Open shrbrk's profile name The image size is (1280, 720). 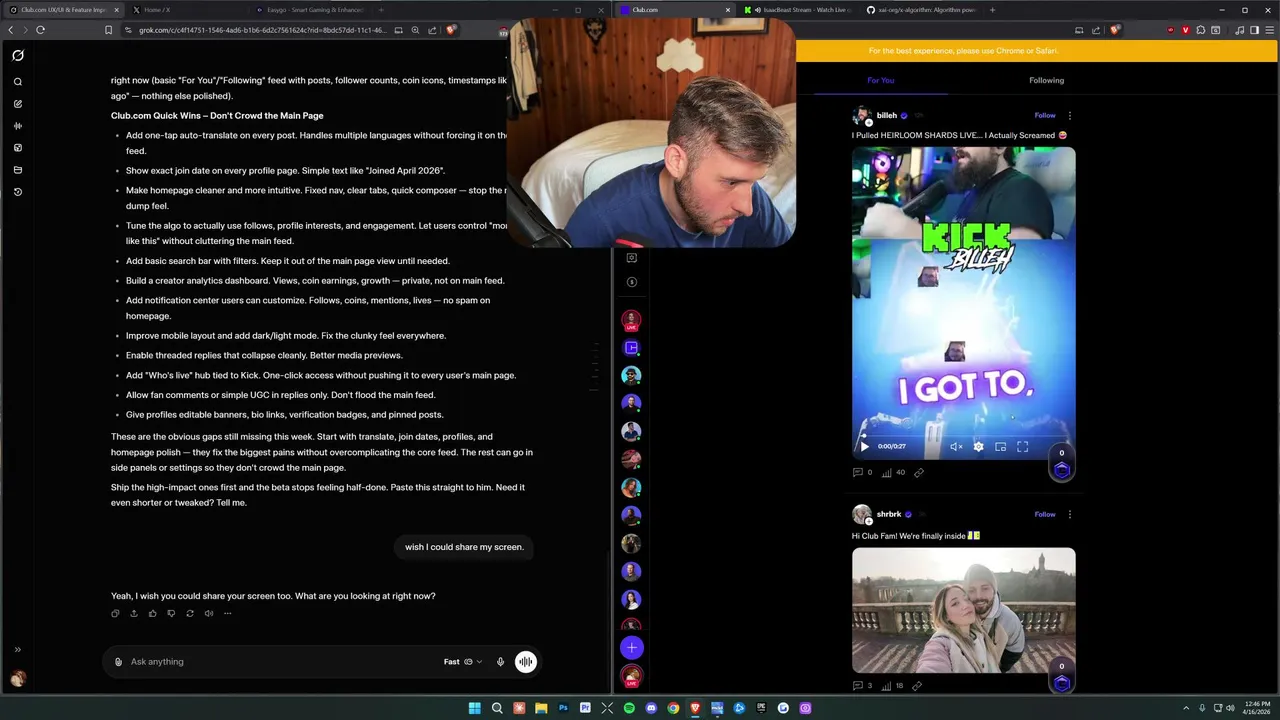point(889,514)
